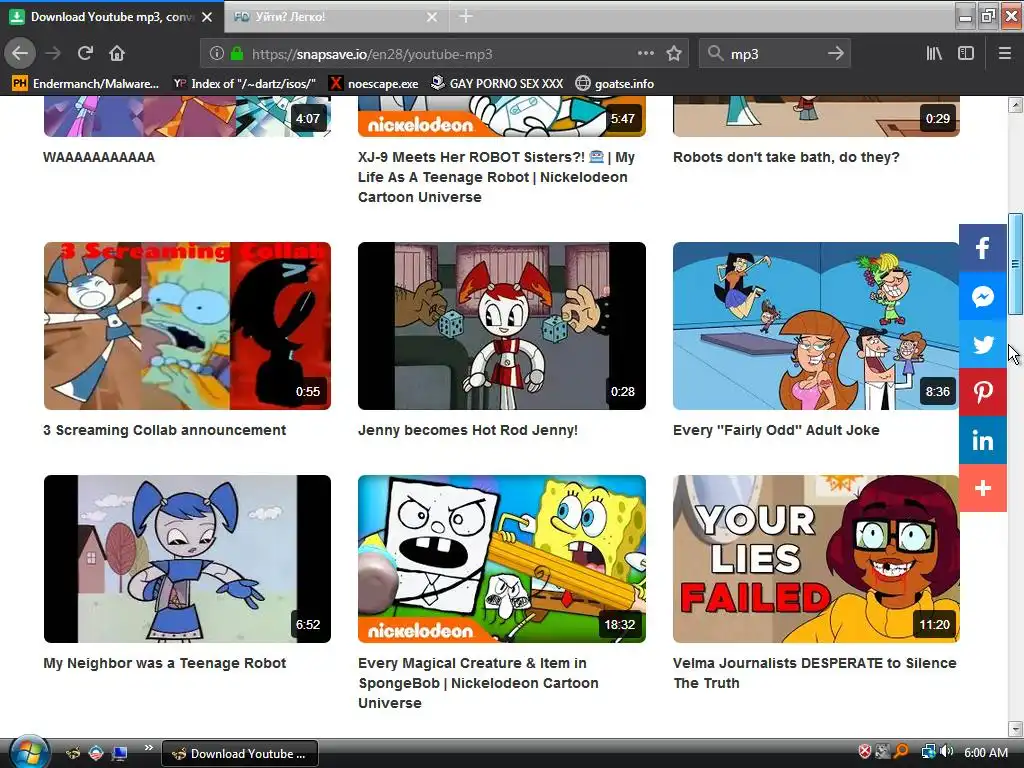Open a new tab with plus
This screenshot has height=768, width=1024.
point(466,16)
